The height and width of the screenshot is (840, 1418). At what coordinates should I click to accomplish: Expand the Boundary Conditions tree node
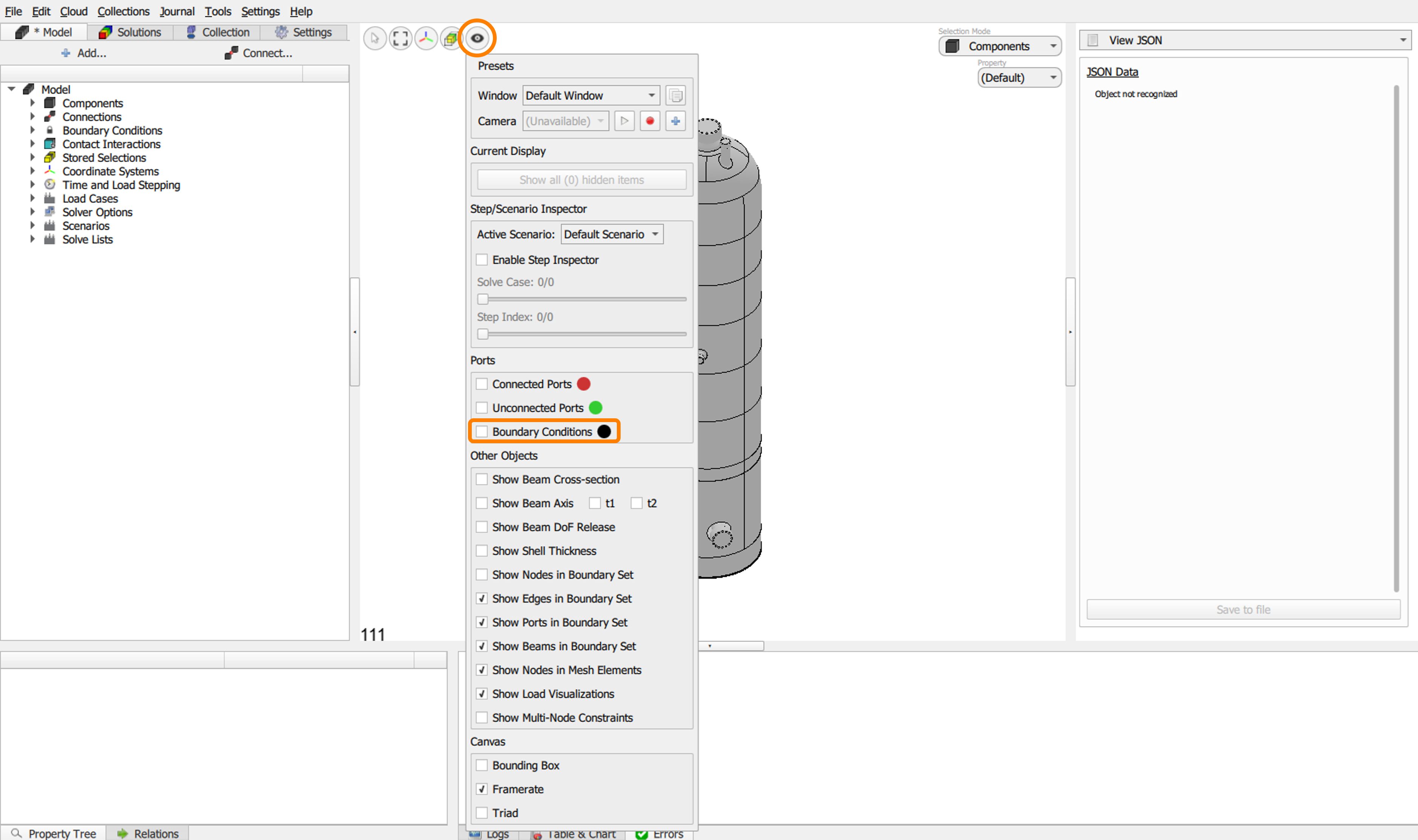point(33,130)
